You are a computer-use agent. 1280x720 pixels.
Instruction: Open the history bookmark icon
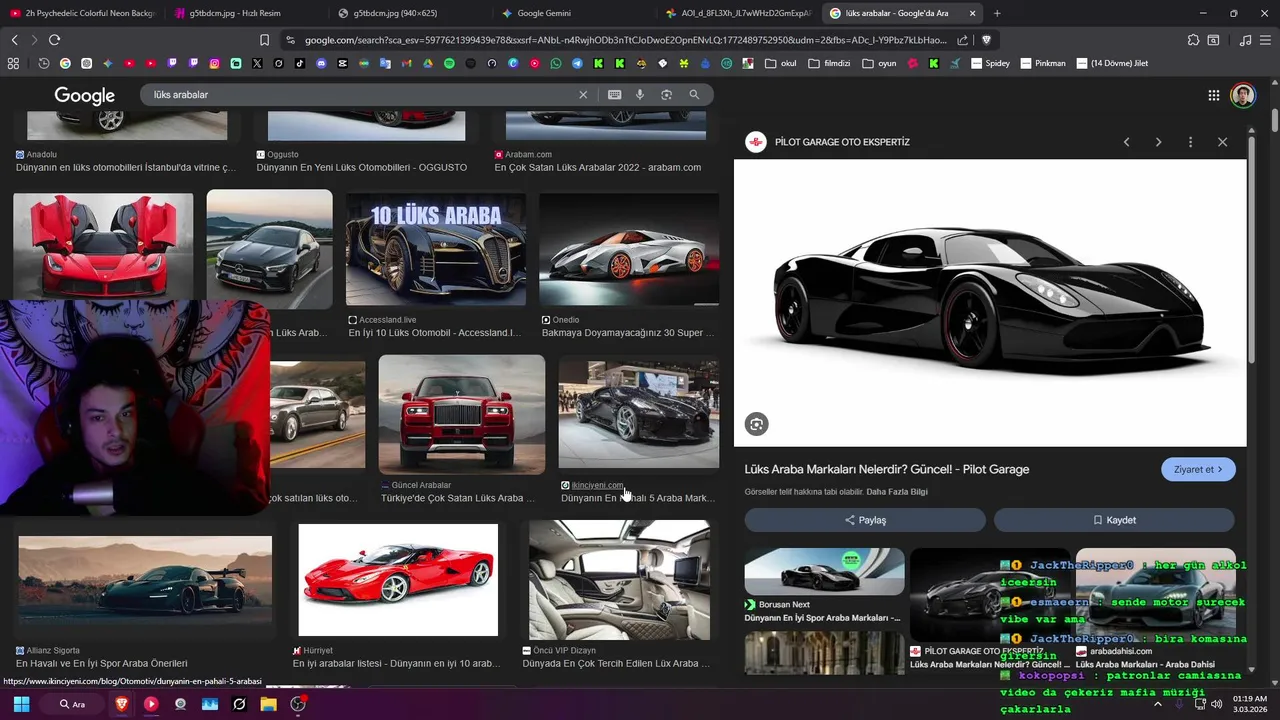tap(44, 63)
